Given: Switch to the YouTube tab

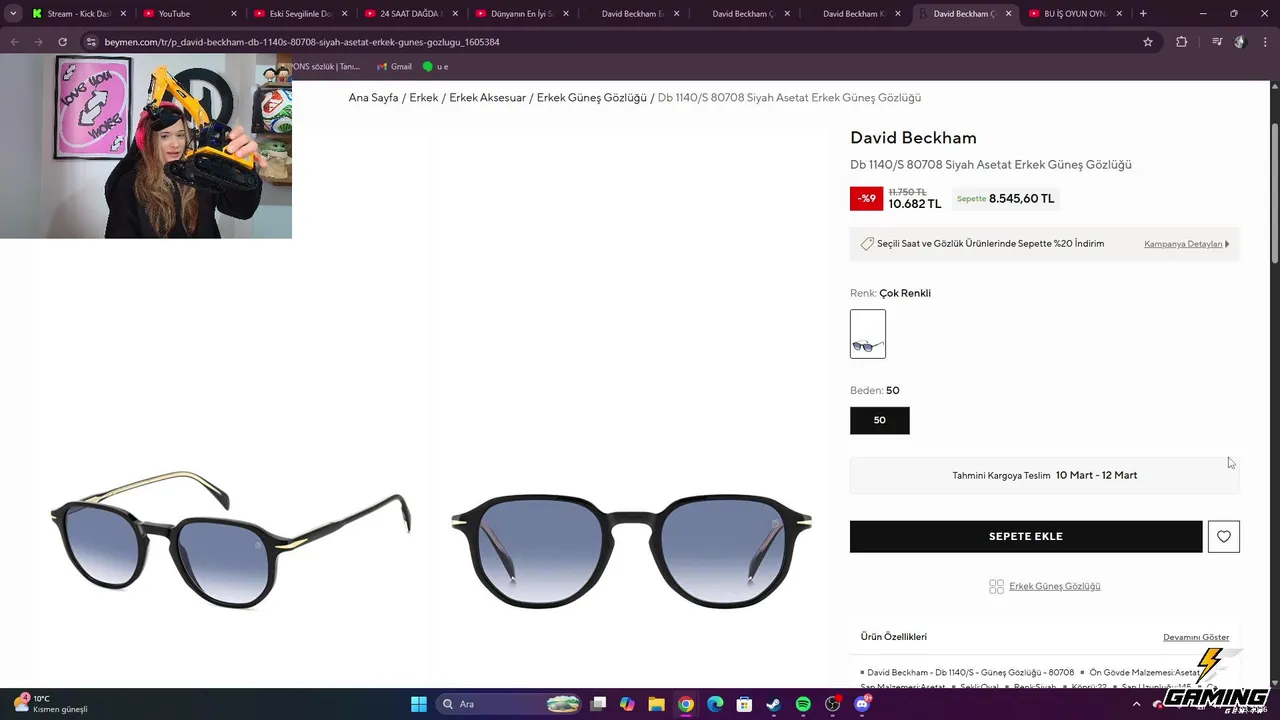Looking at the screenshot, I should tap(188, 14).
